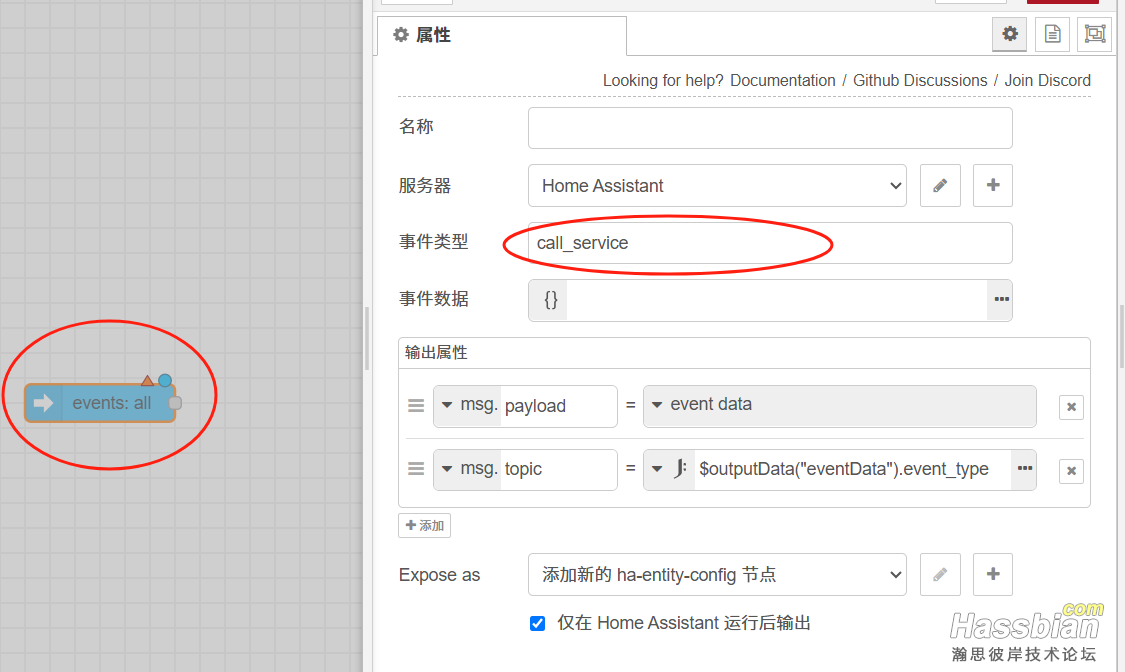Click the vertical scrollbar of properties panel
Screen dimensions: 1125x672
click(x=1122, y=336)
